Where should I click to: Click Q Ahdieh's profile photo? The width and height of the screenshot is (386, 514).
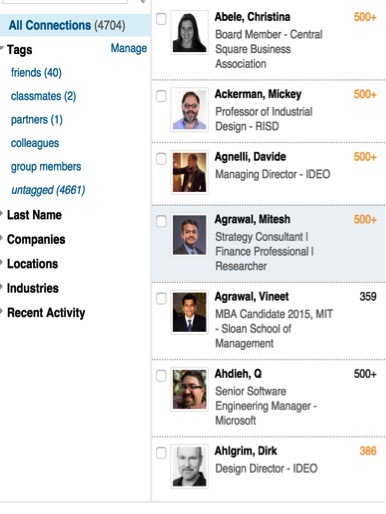pos(189,389)
